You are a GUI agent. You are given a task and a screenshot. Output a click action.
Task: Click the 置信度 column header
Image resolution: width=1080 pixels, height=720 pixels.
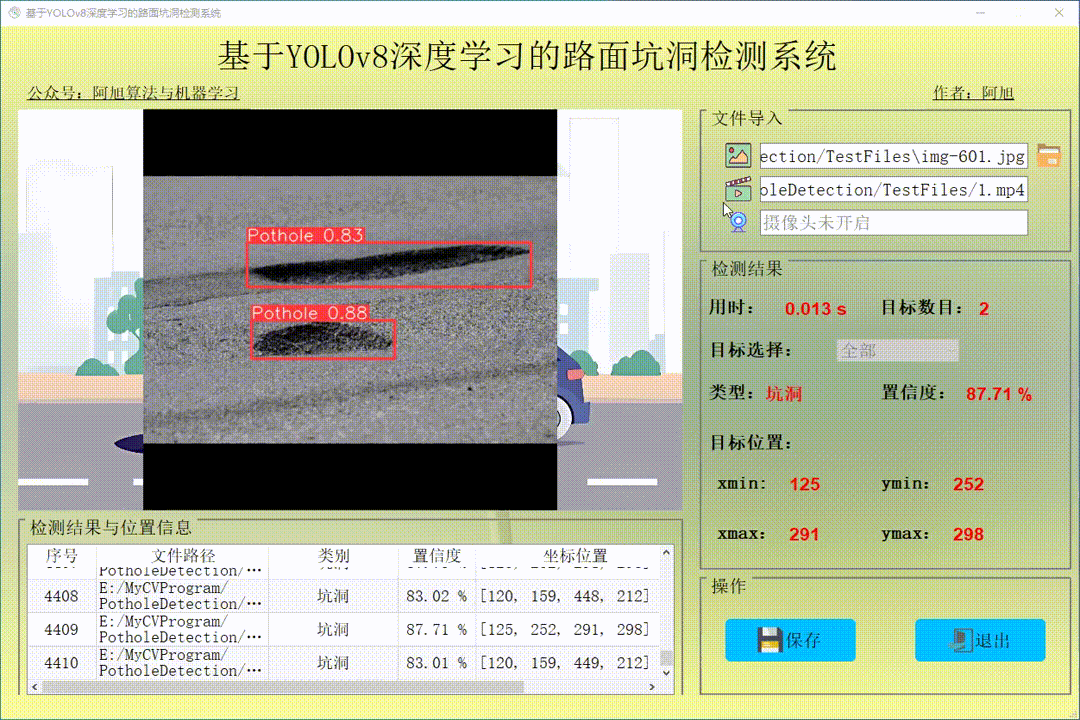pyautogui.click(x=438, y=556)
